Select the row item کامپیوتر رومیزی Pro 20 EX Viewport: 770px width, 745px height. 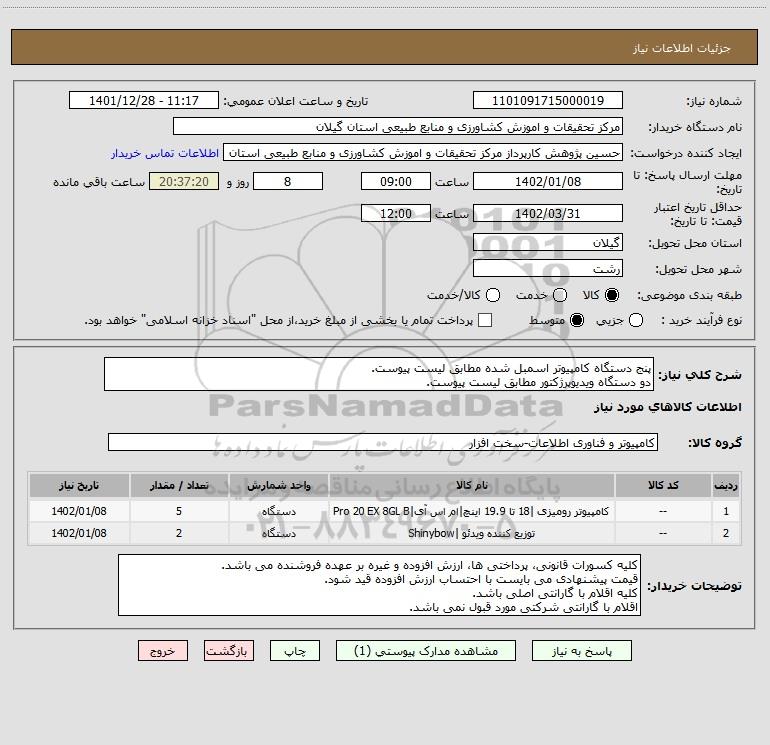[x=471, y=511]
